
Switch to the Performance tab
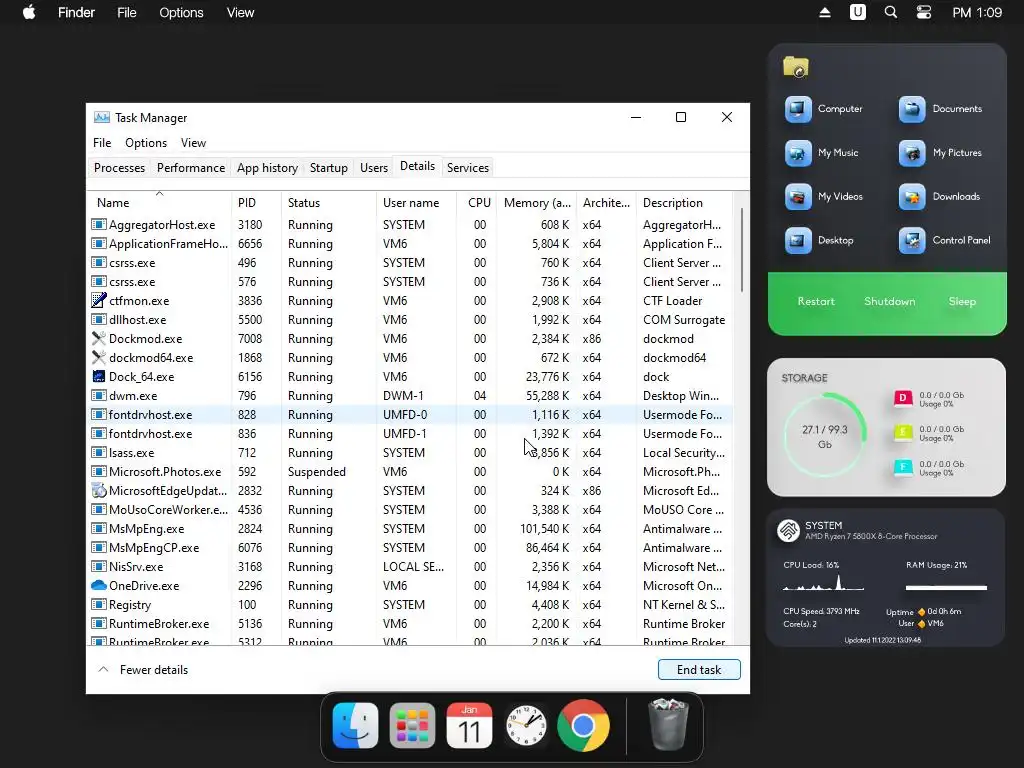pos(191,168)
